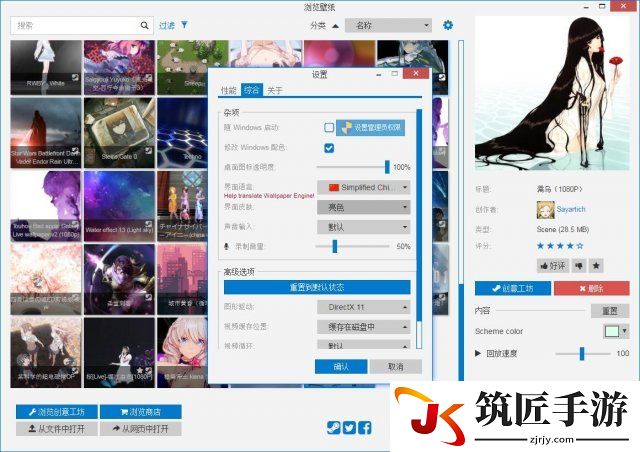Open the Steam social icon

(333, 428)
